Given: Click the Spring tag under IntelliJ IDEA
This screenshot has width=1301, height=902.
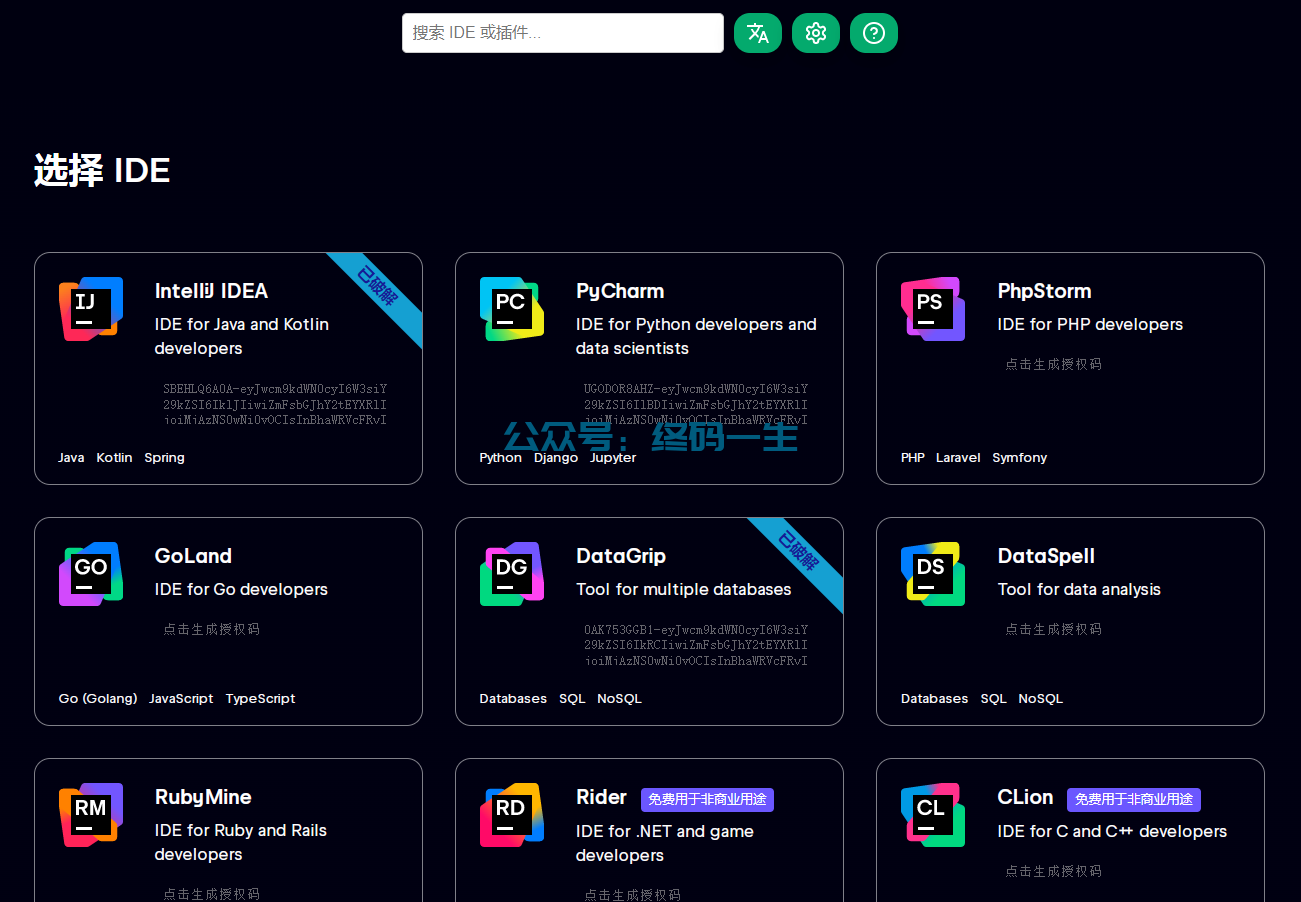Looking at the screenshot, I should [164, 458].
